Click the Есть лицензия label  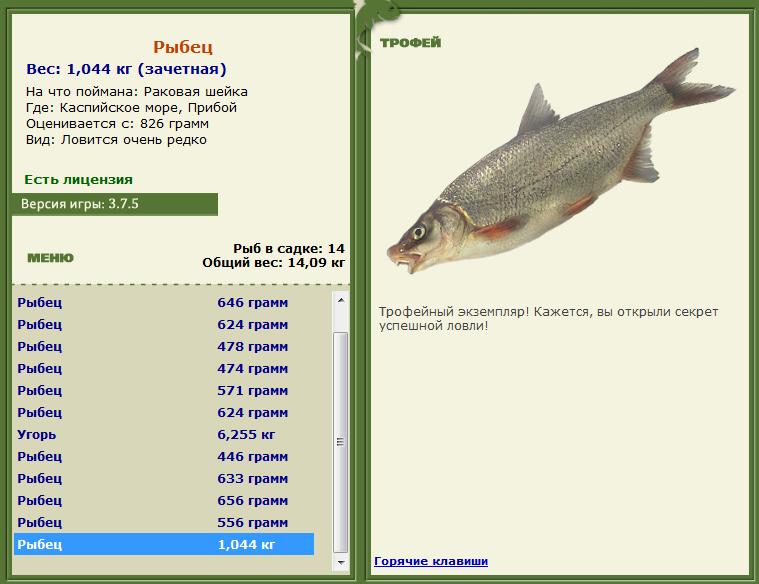pos(78,180)
